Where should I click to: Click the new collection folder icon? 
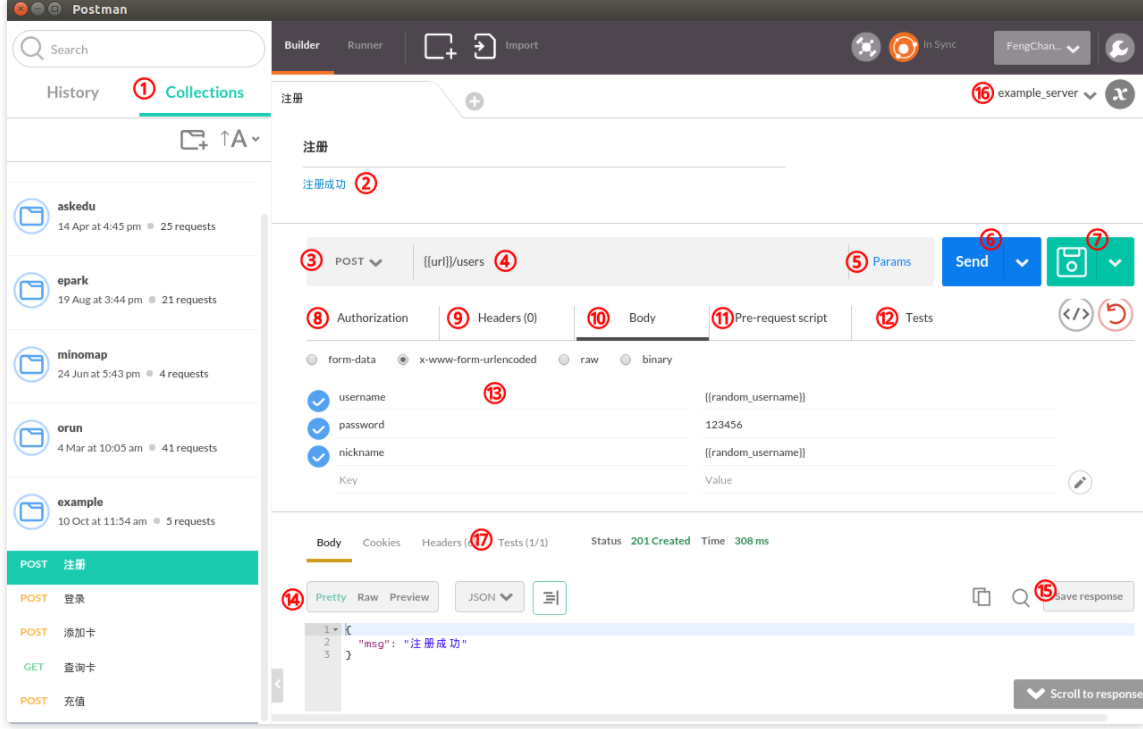point(194,139)
